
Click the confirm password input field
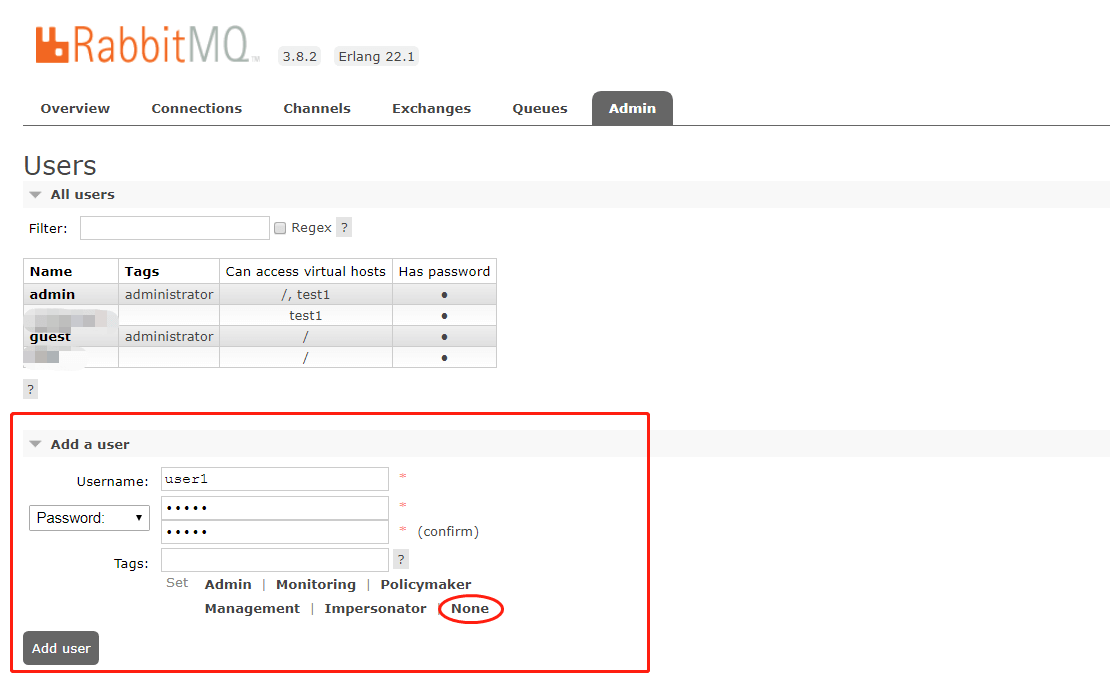tap(275, 532)
